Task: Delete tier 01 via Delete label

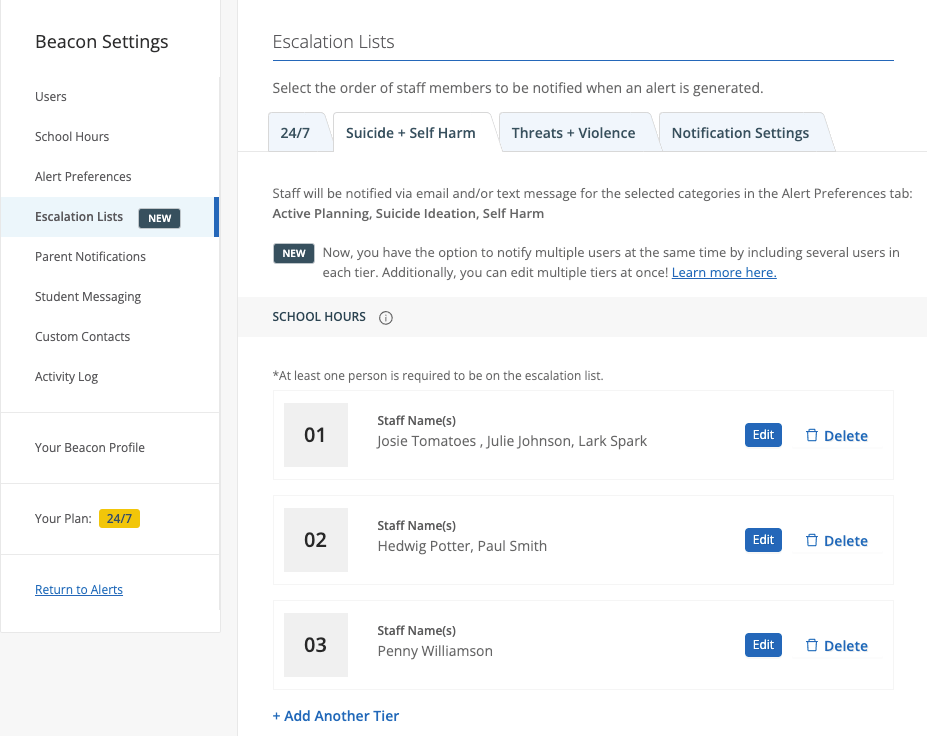Action: click(x=845, y=436)
